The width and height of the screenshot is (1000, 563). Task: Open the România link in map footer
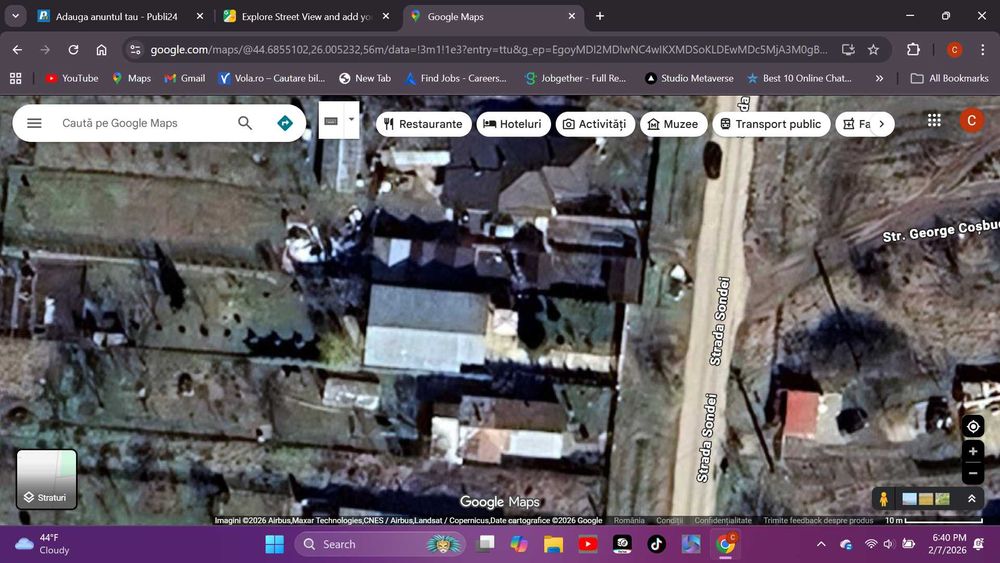[x=629, y=520]
